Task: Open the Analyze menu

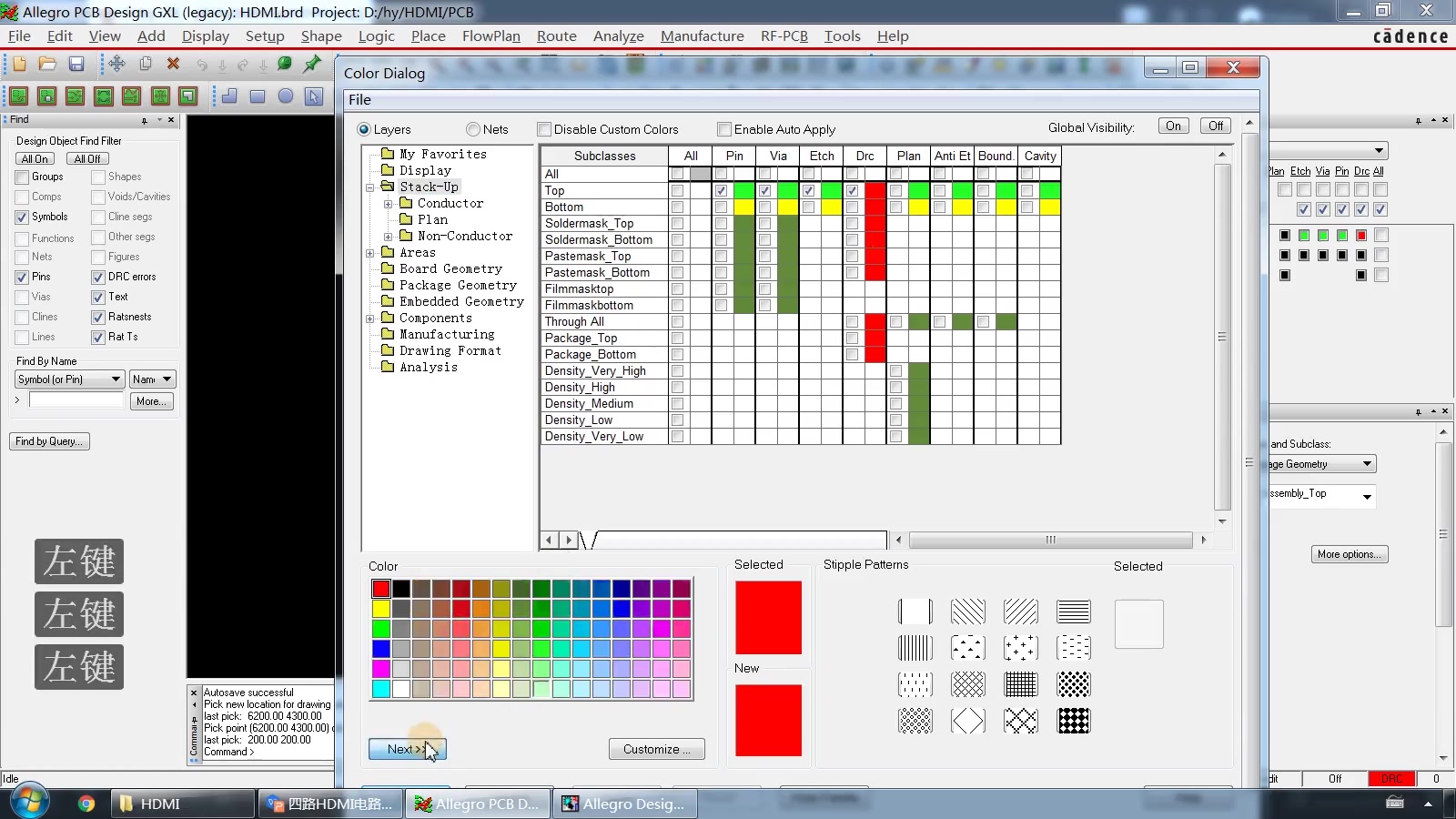Action: point(618,35)
